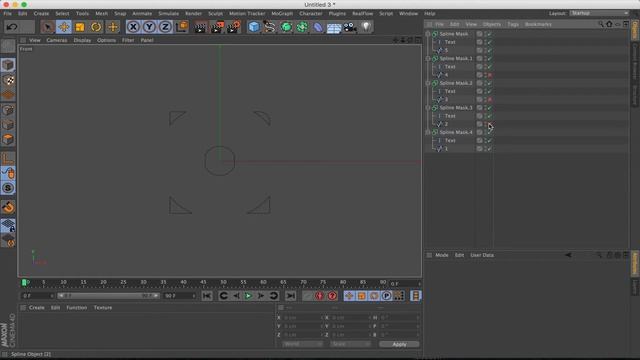Select spline object named 2 in tree
The height and width of the screenshot is (360, 640).
[x=446, y=124]
